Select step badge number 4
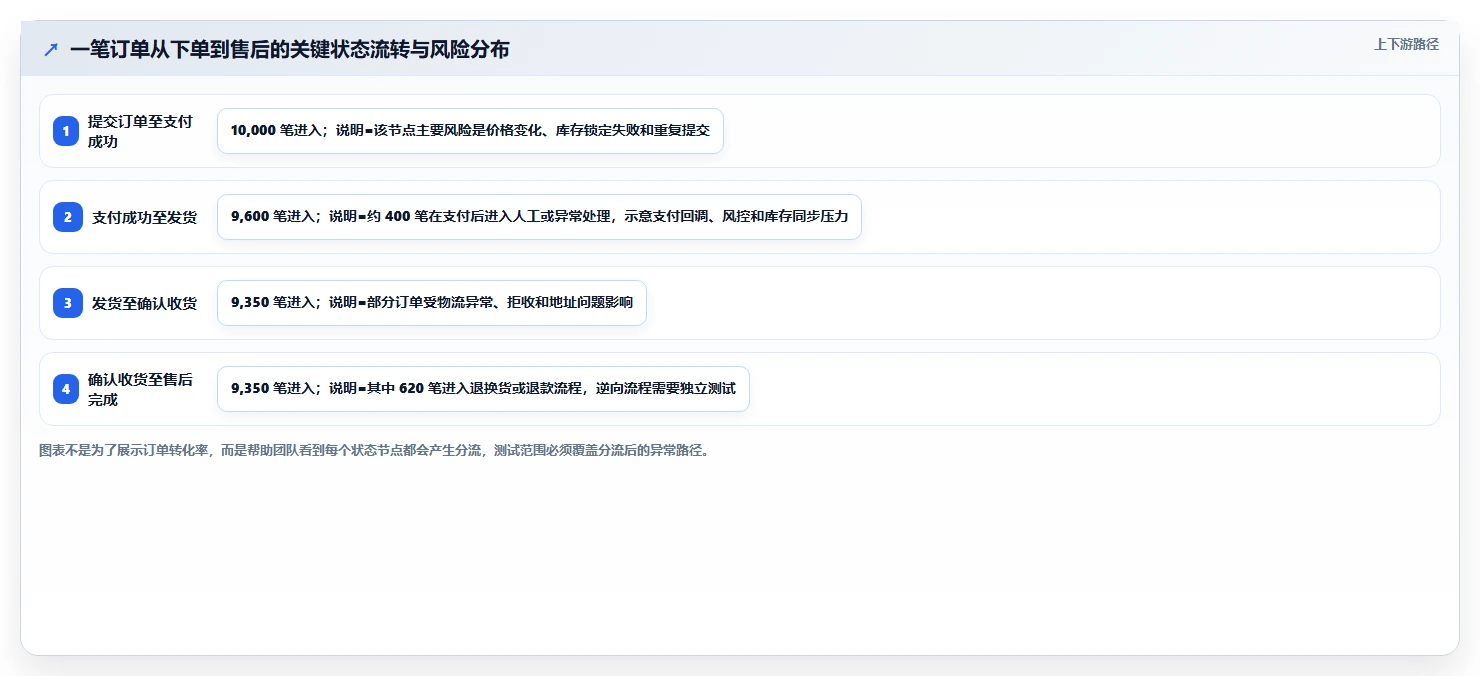 [x=66, y=389]
